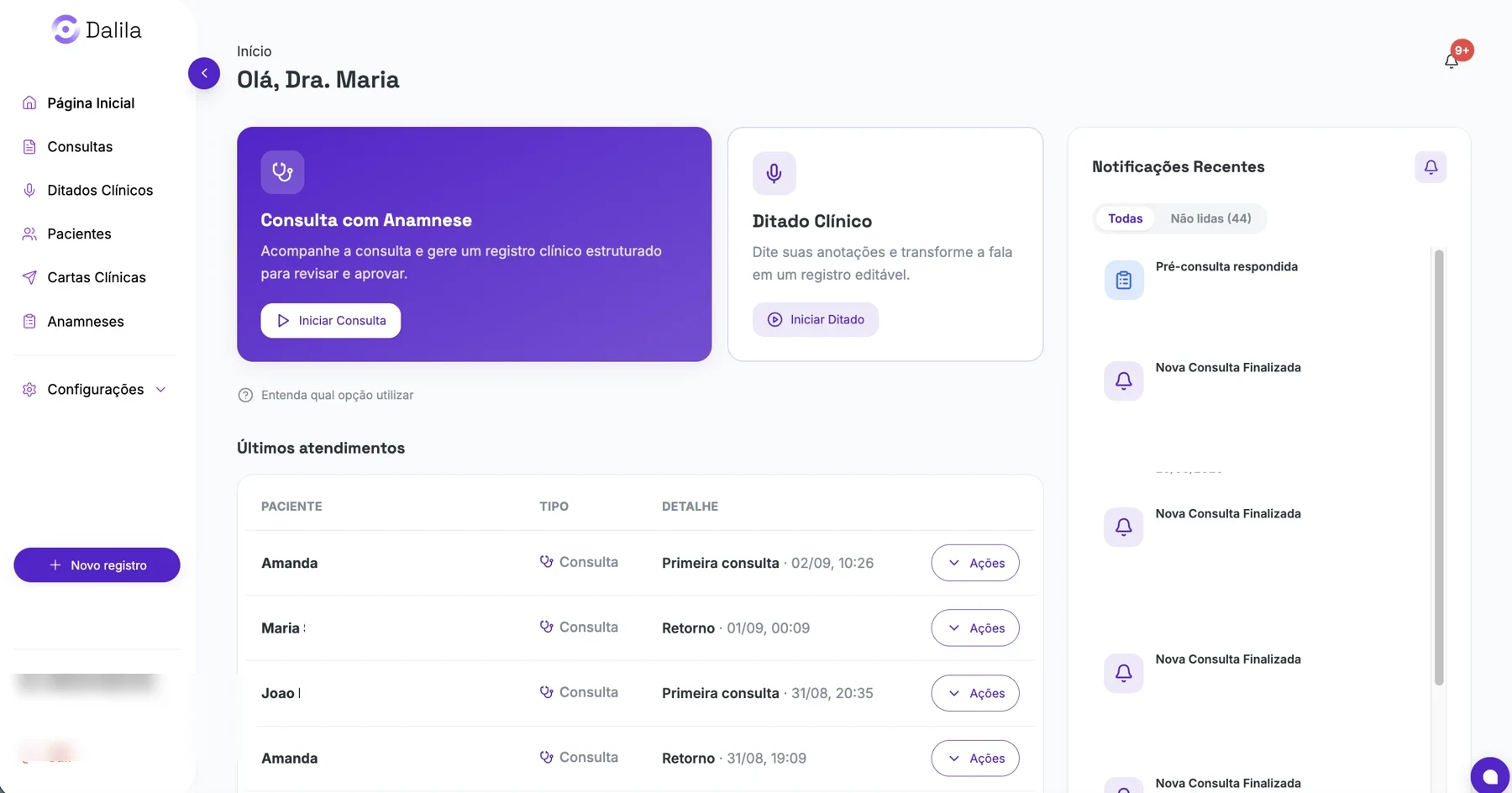This screenshot has height=793, width=1512.
Task: Click the Início breadcrumb text
Action: [x=254, y=52]
